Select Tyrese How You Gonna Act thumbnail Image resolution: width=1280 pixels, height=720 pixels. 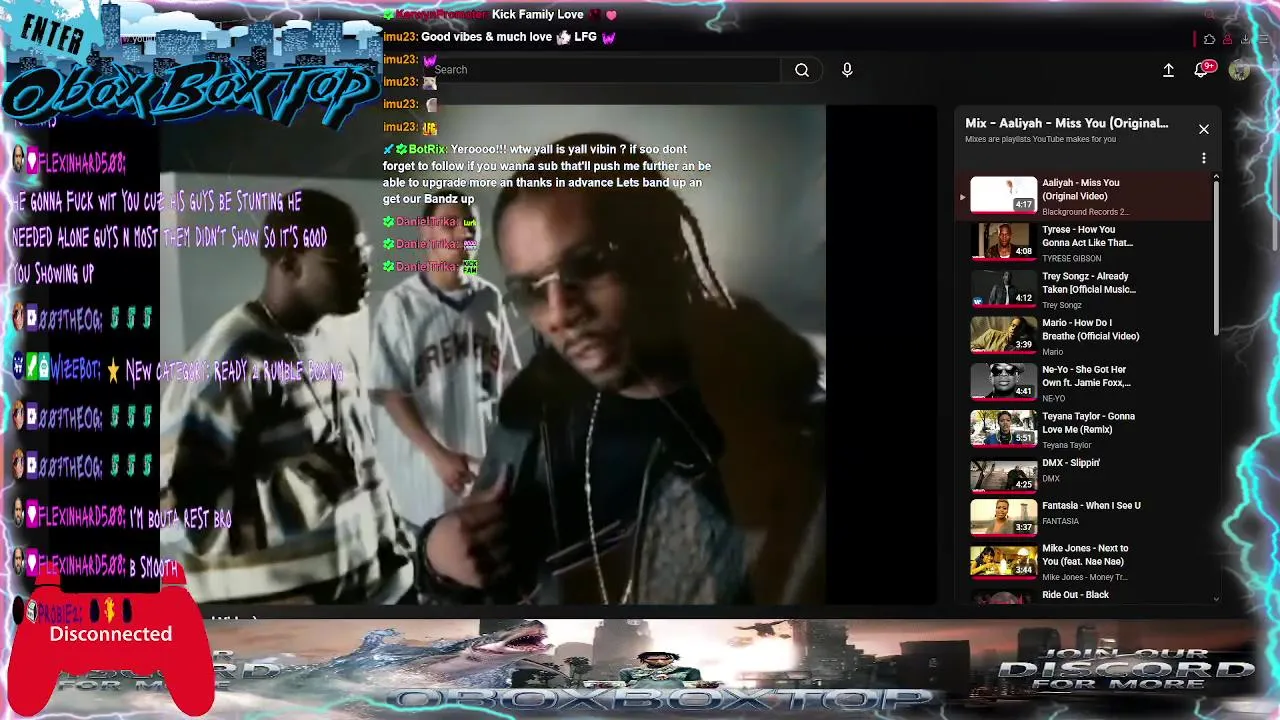point(1003,241)
